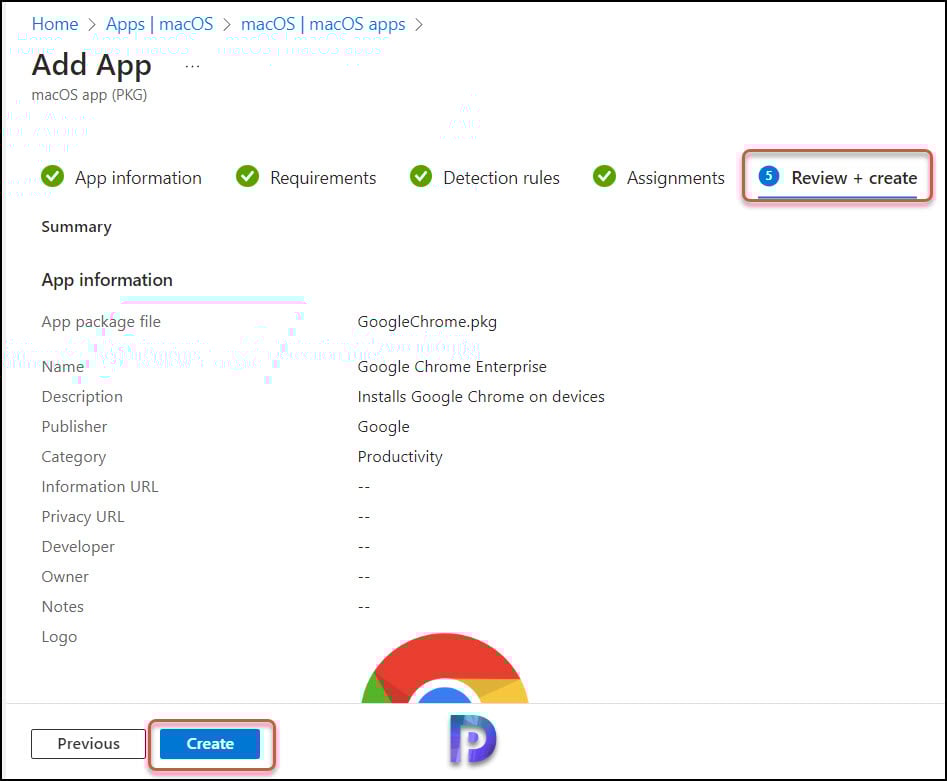Click the Google Chrome logo image
The width and height of the screenshot is (947, 781).
point(445,668)
